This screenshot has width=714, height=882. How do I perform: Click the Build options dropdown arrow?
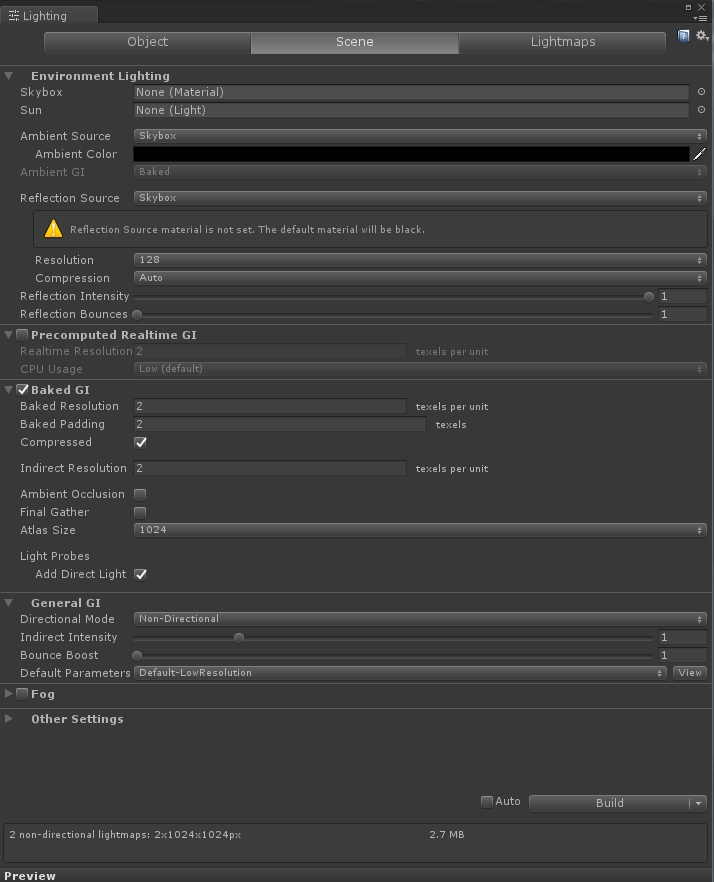click(698, 803)
